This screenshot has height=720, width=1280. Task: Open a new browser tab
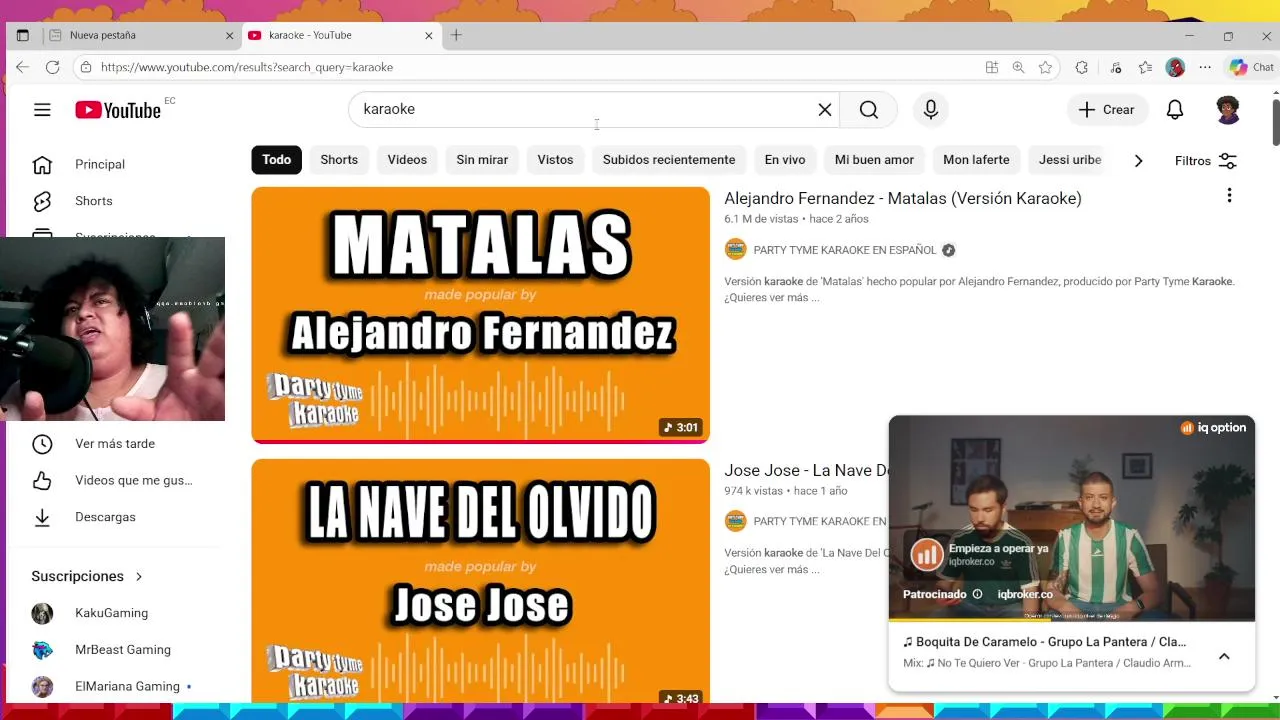click(456, 35)
